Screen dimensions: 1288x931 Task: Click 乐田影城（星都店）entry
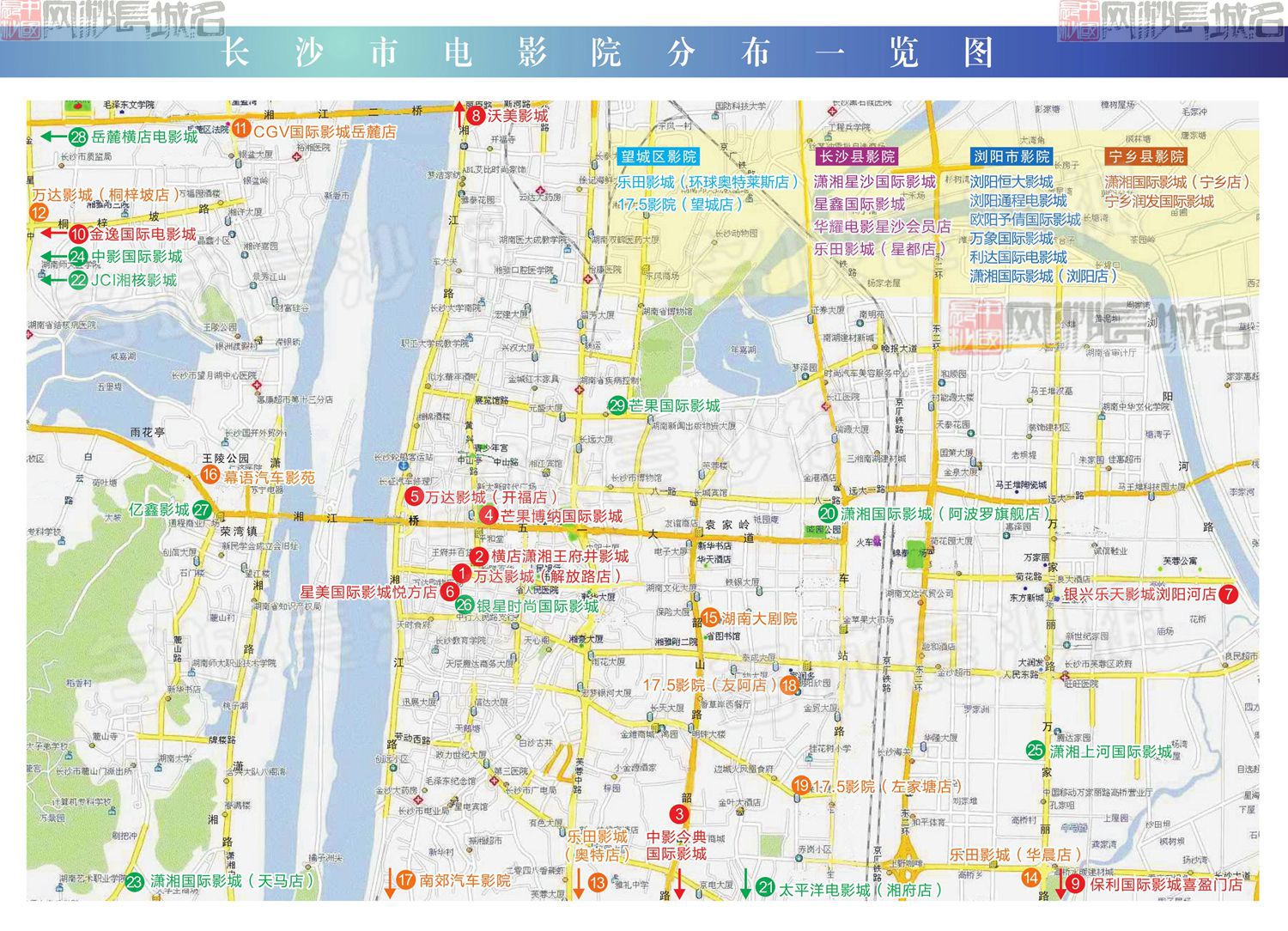click(880, 249)
